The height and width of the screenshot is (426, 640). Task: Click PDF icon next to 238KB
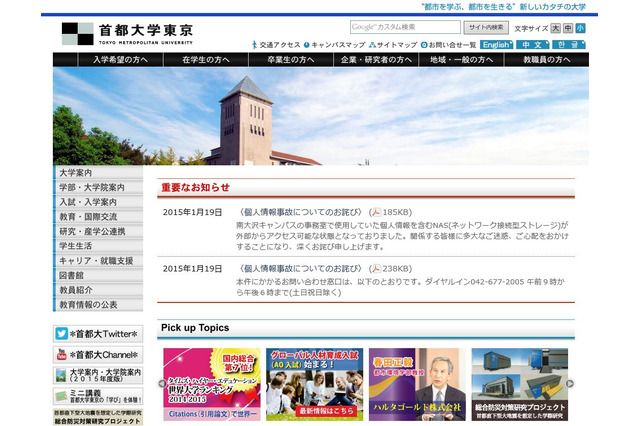pyautogui.click(x=376, y=268)
